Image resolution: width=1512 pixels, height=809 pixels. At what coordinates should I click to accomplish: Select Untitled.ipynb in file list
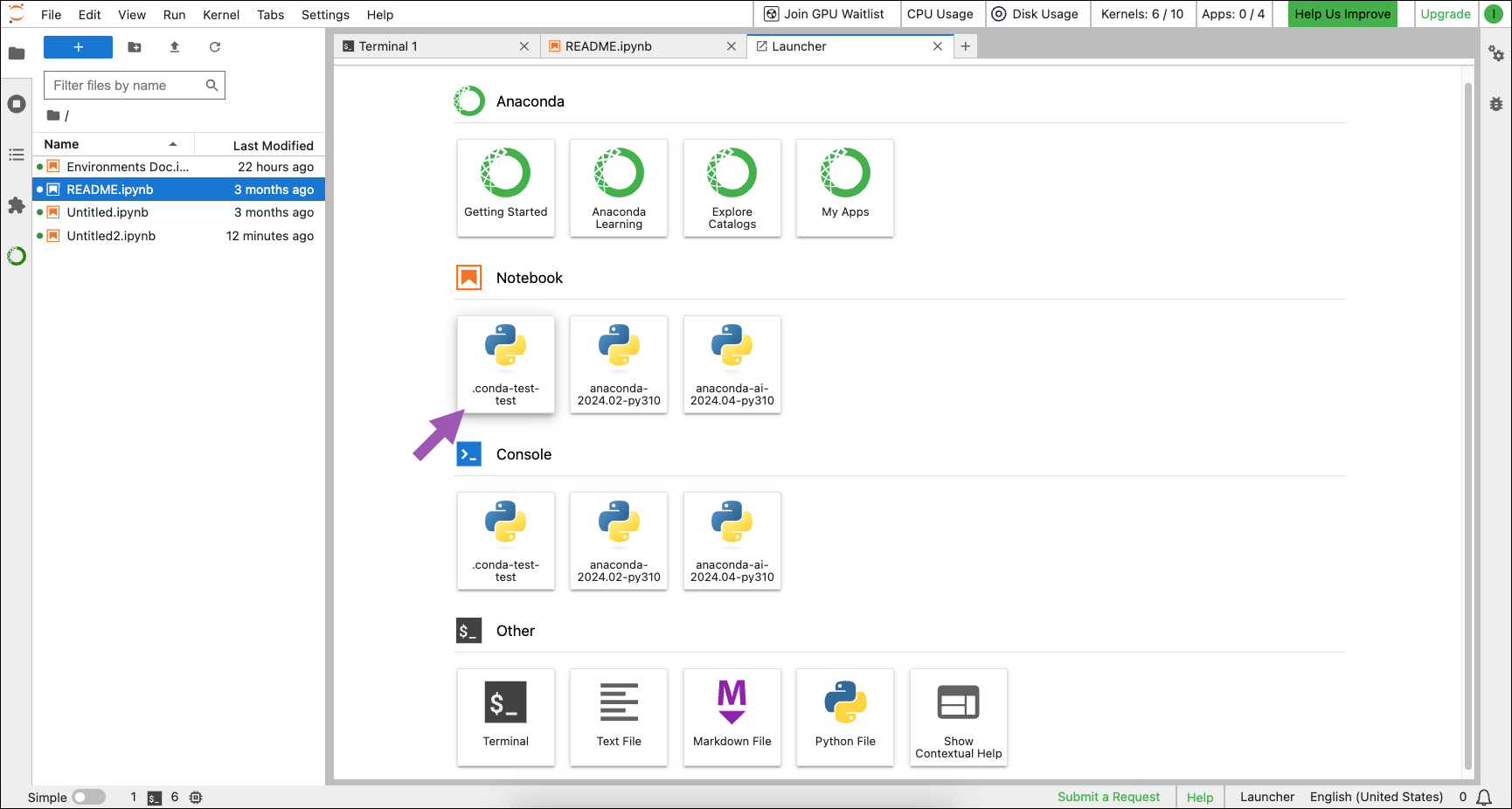coord(179,212)
